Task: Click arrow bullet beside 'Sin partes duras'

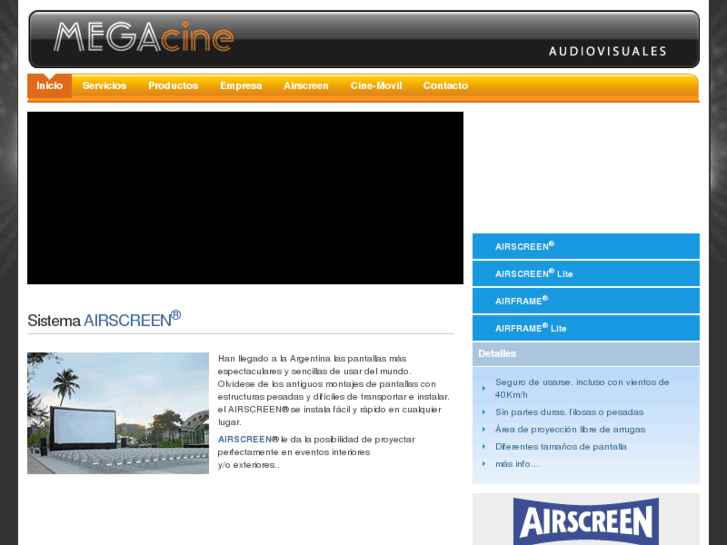Action: [x=484, y=412]
